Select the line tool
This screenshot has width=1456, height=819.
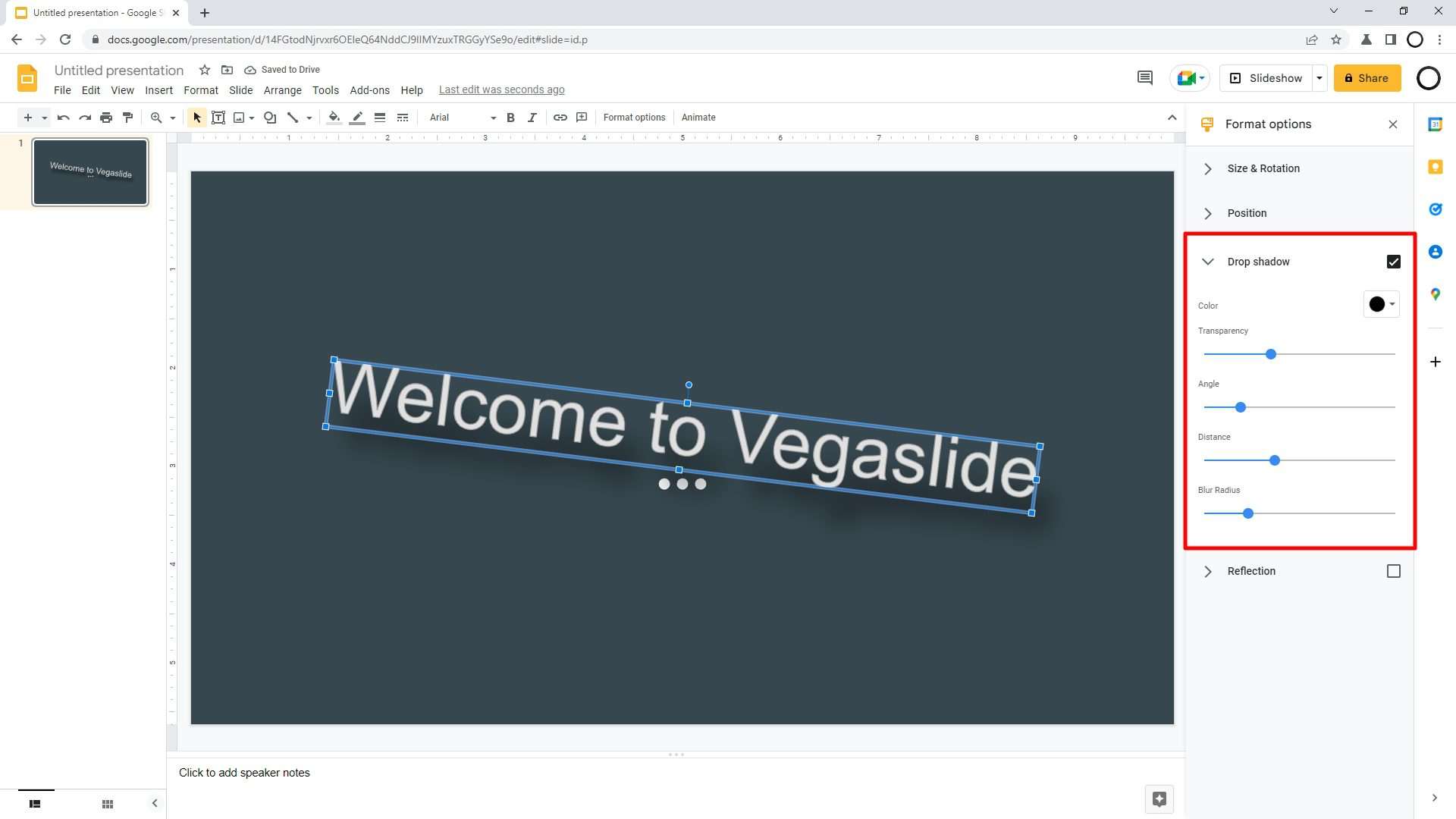[x=294, y=118]
